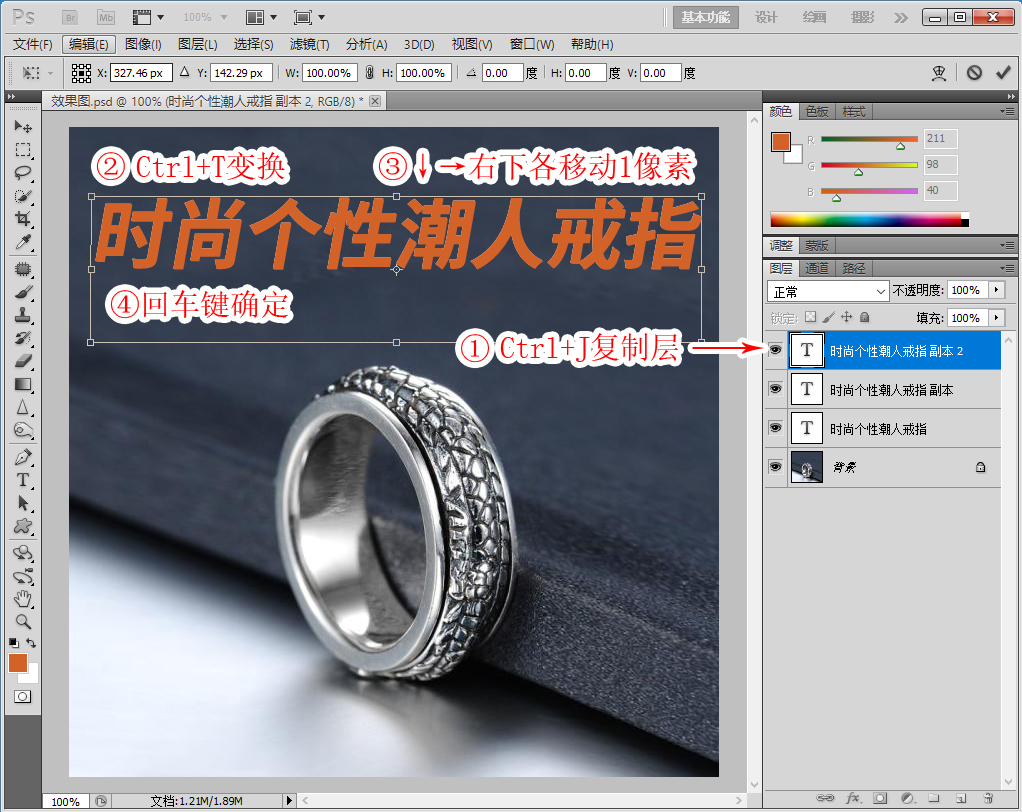
Task: Toggle relative positioning triangle for reference point
Action: [x=184, y=72]
